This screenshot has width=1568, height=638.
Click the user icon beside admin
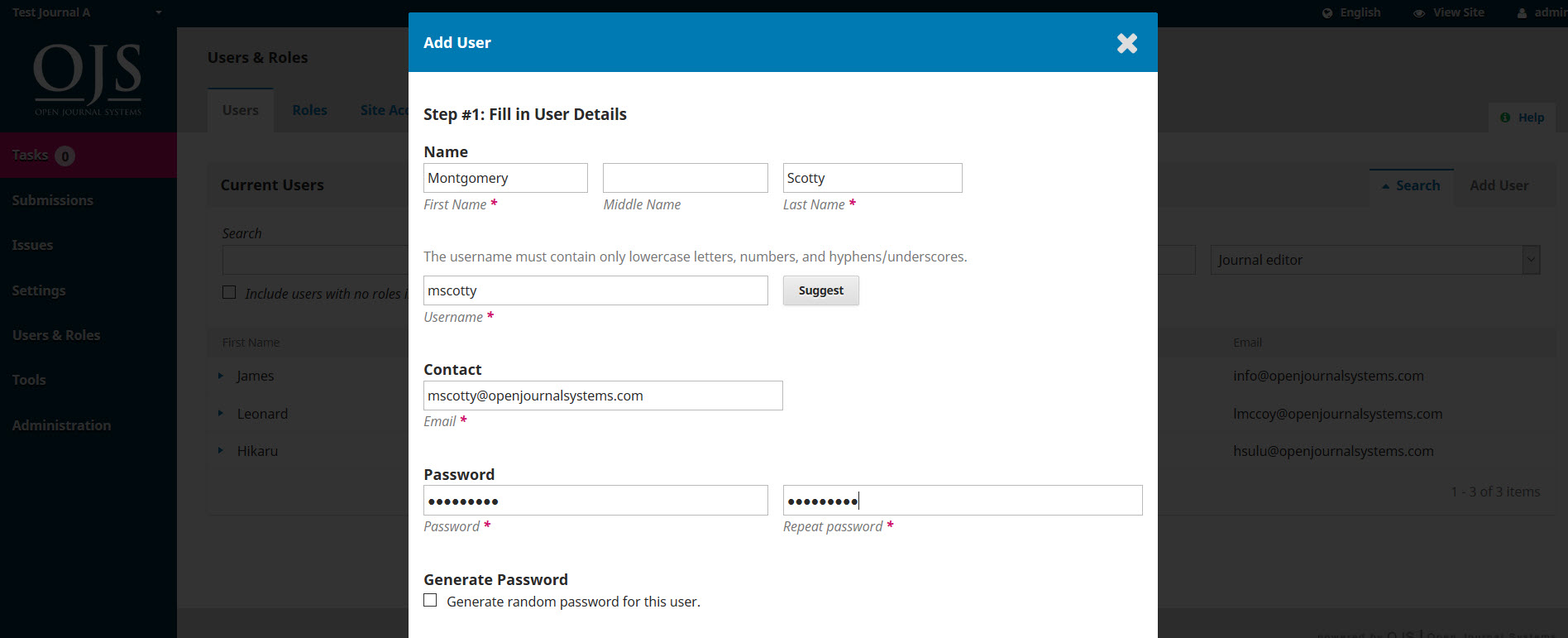[x=1522, y=13]
